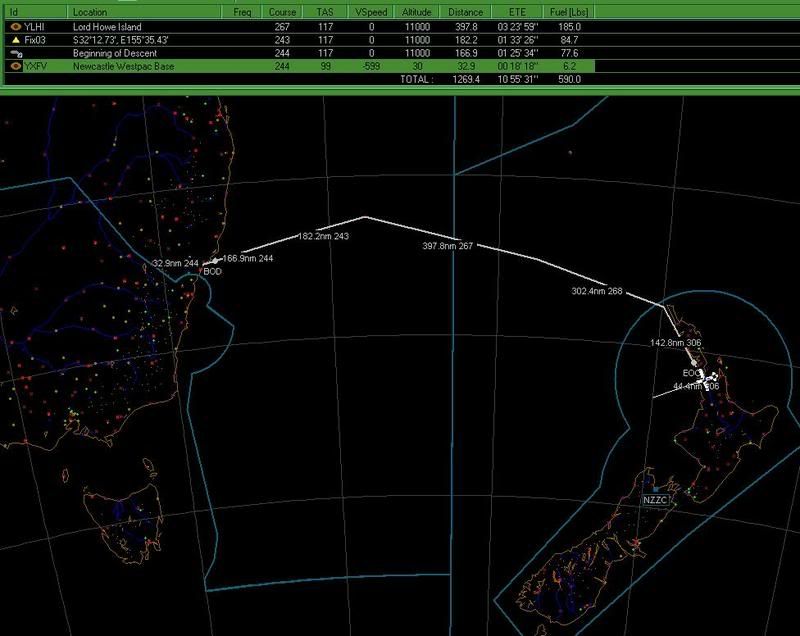
Task: Click the VSpeed column header
Action: click(370, 12)
